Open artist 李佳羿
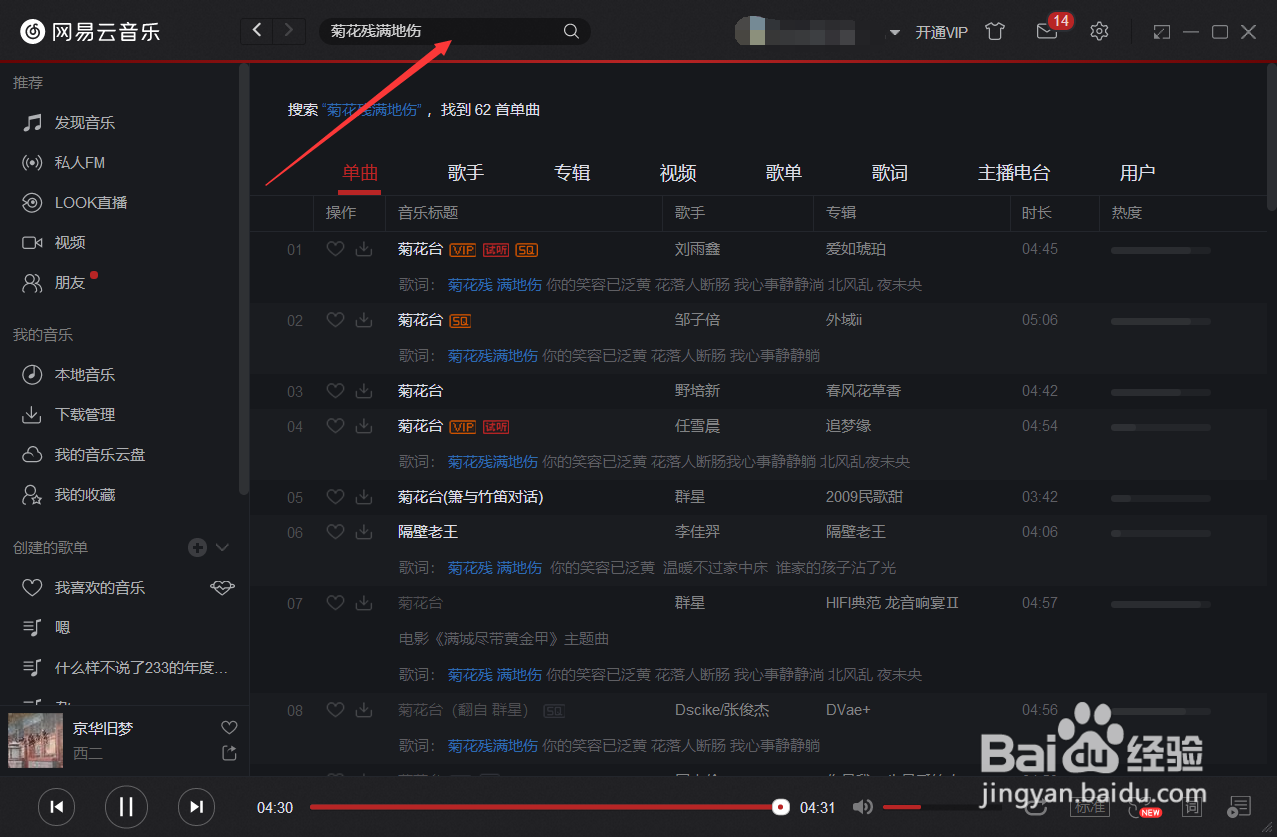Viewport: 1277px width, 837px height. tap(698, 532)
